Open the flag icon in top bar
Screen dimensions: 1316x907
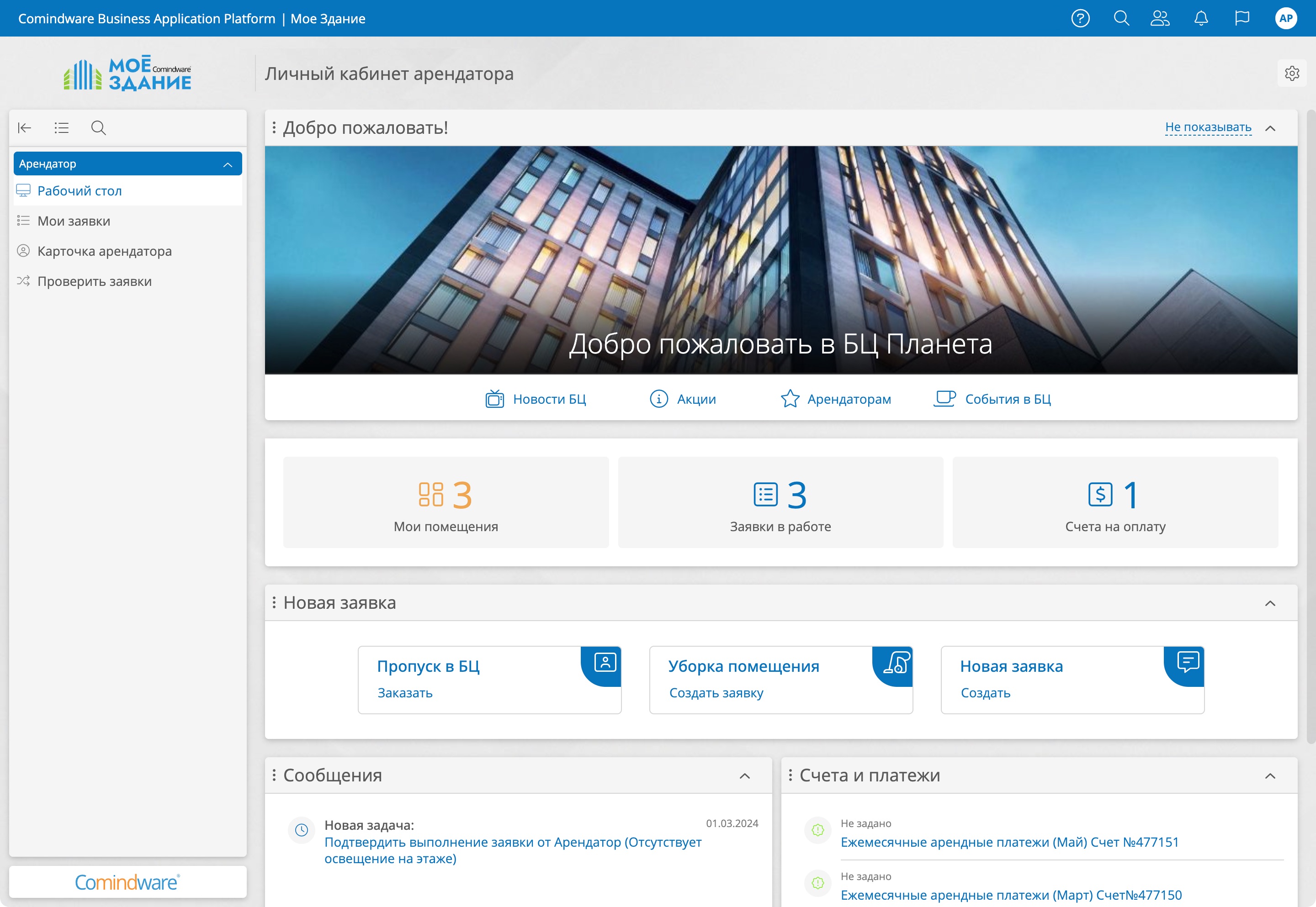1242,18
